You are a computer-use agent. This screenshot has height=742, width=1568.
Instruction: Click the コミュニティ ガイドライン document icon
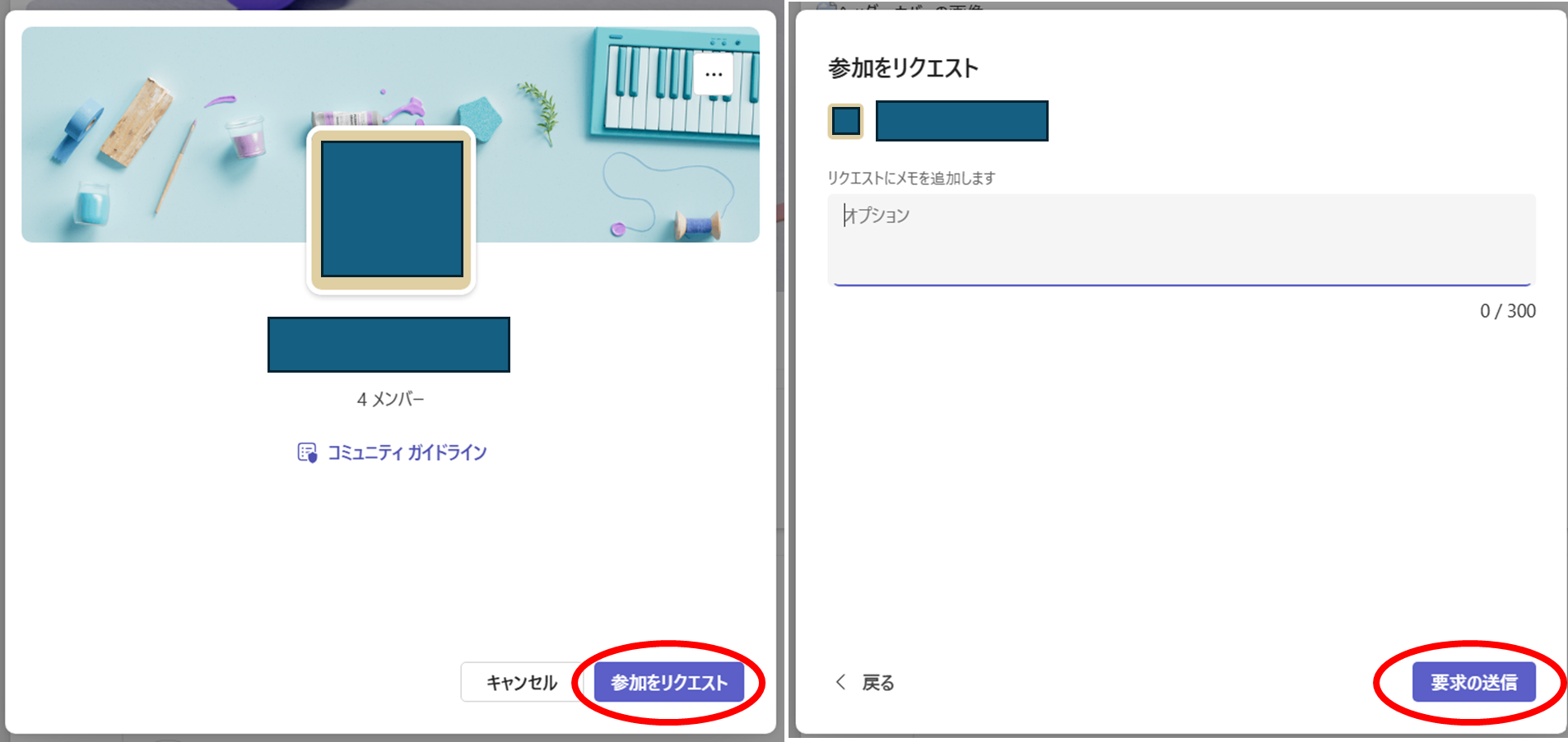tap(306, 452)
